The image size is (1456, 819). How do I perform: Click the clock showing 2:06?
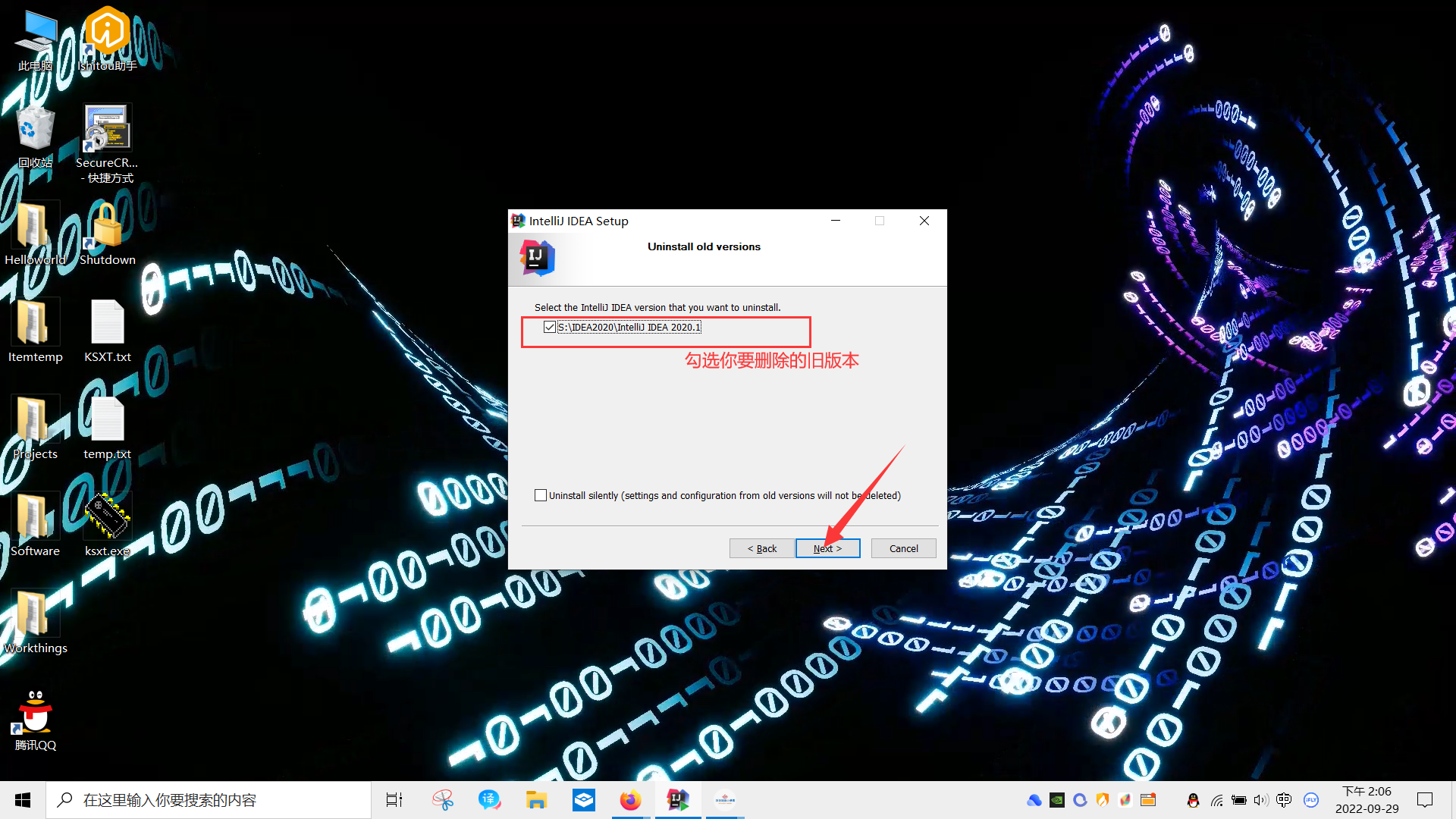pyautogui.click(x=1367, y=800)
